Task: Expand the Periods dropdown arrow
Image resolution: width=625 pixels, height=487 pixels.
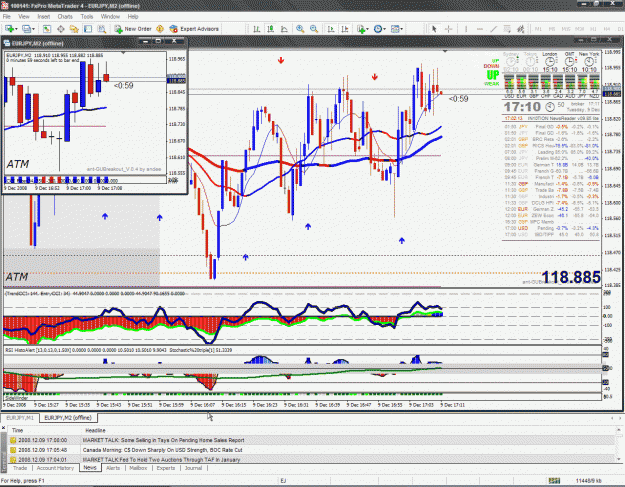Action: pyautogui.click(x=385, y=29)
